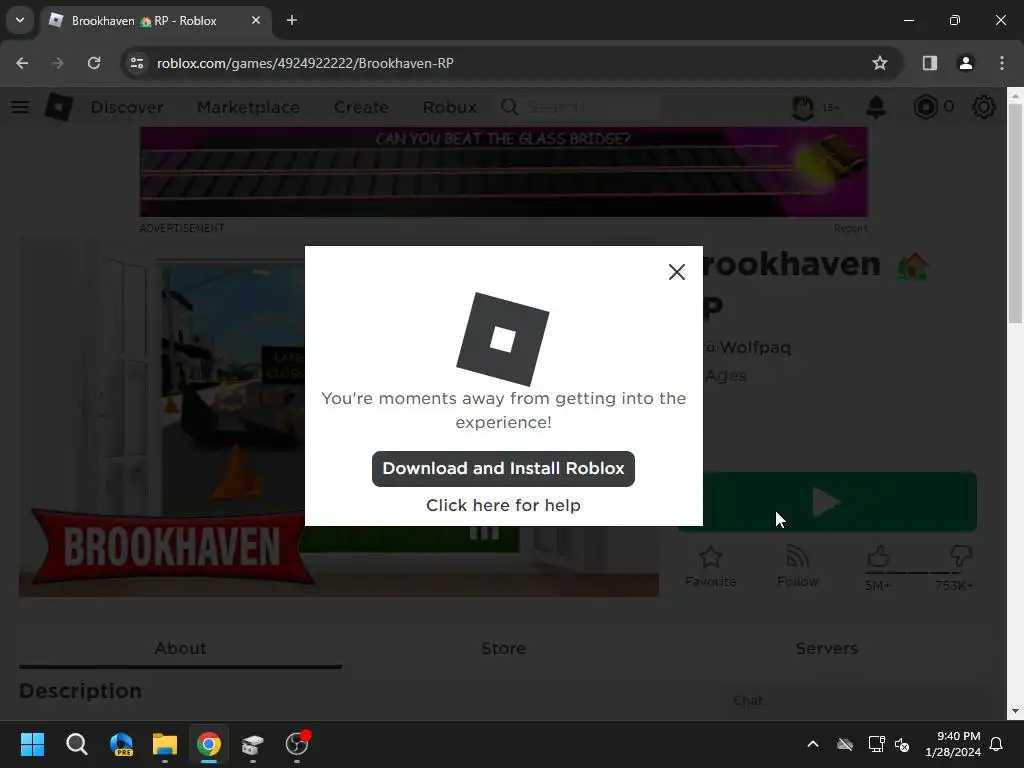Open Chrome three-dot menu
Screen dimensions: 1024x768
click(1001, 63)
